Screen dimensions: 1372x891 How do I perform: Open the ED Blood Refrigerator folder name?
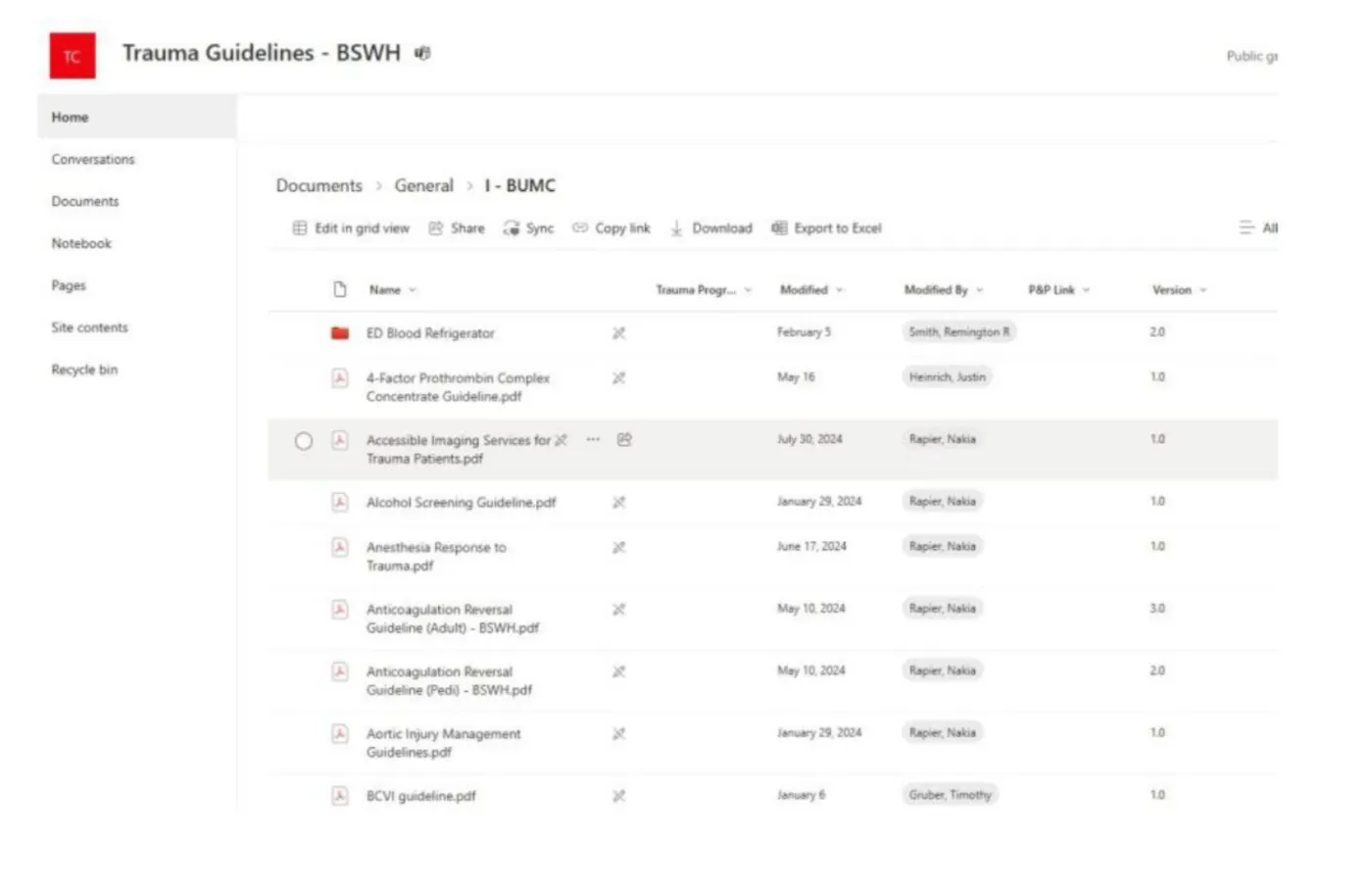tap(430, 333)
